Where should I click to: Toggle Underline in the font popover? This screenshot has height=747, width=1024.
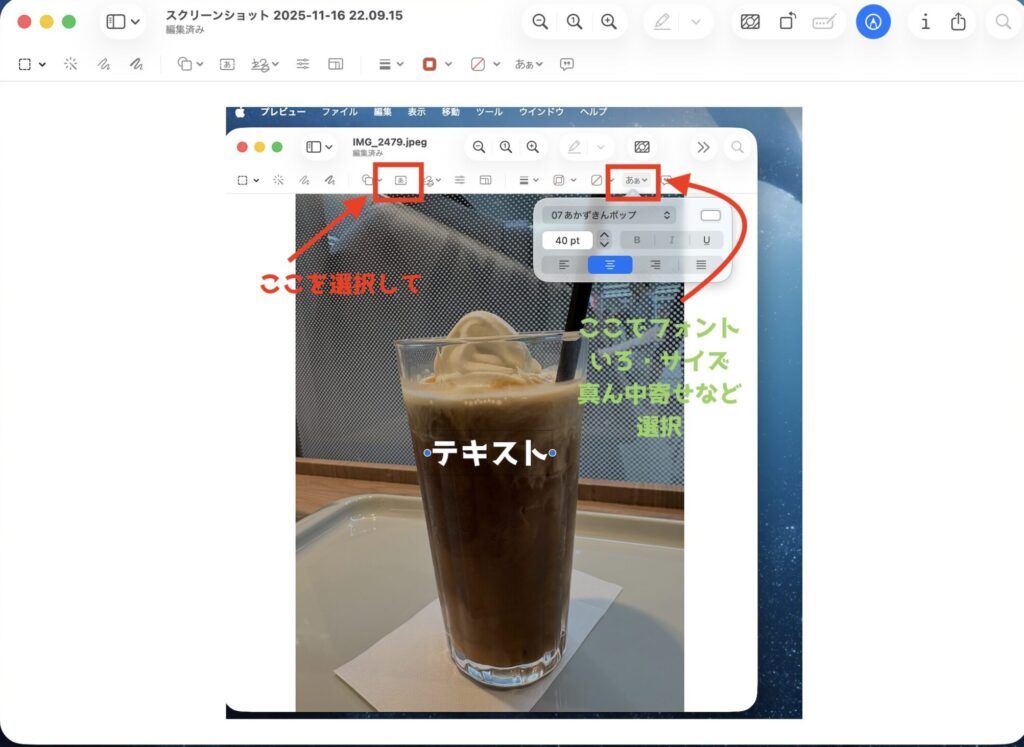pyautogui.click(x=706, y=240)
